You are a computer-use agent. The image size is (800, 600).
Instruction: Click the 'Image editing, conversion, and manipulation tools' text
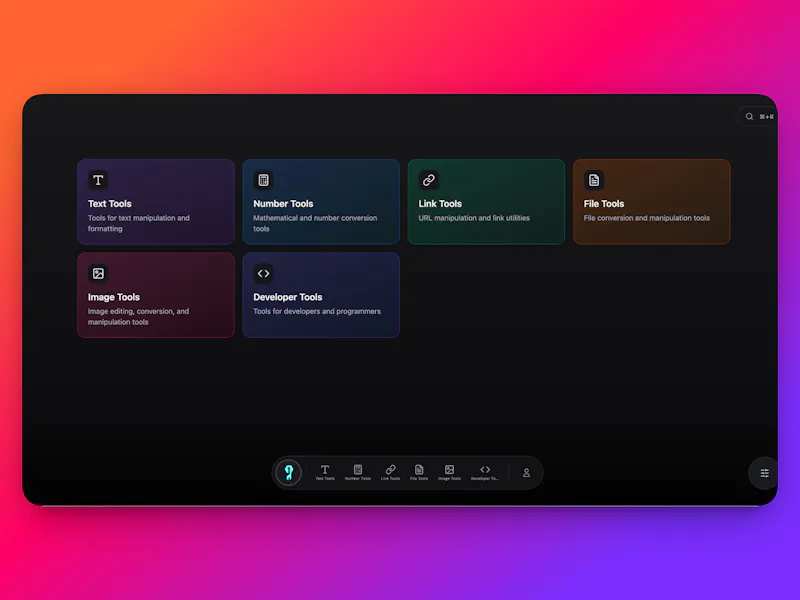[x=138, y=316]
